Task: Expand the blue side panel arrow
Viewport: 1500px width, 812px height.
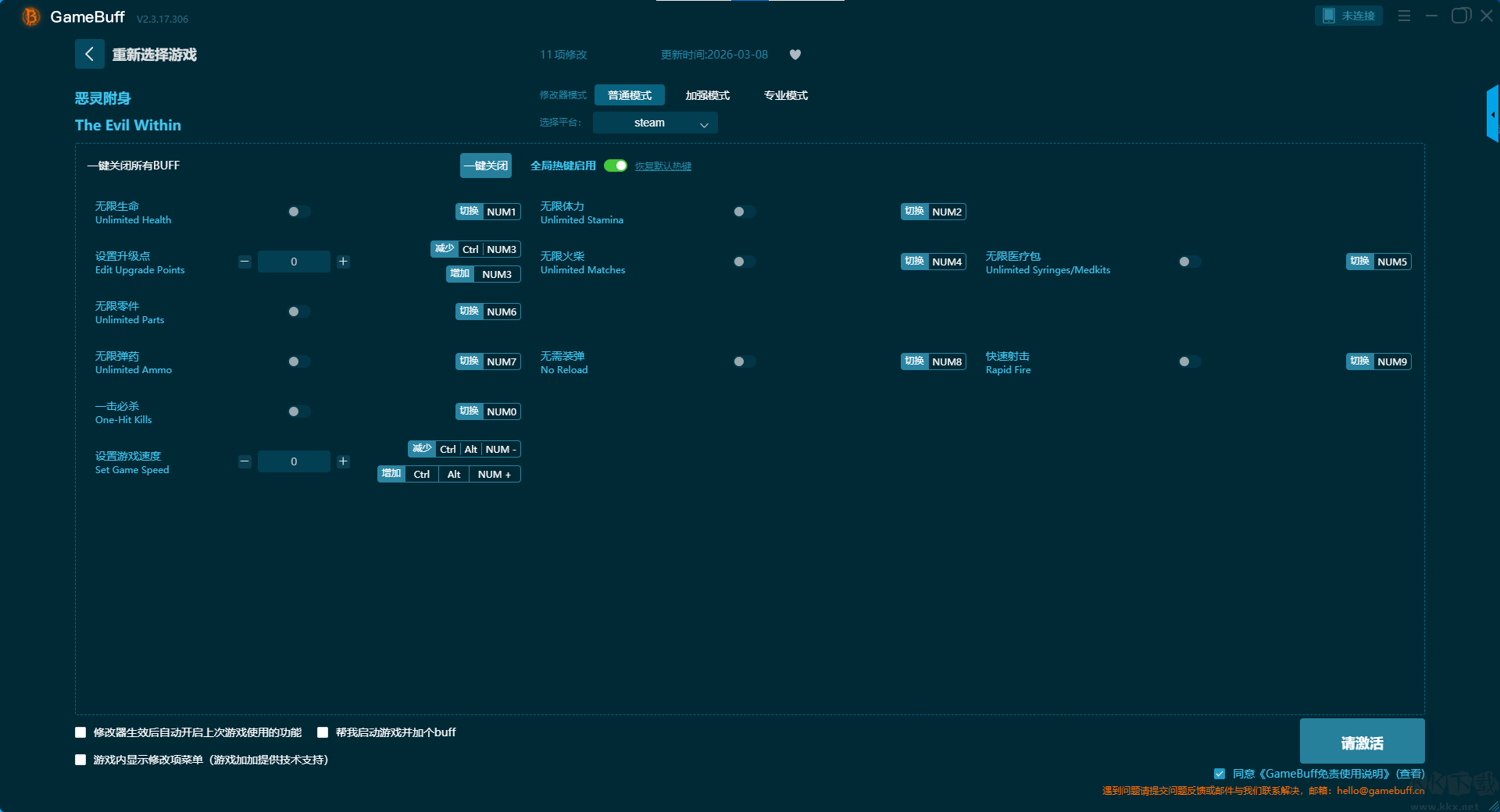Action: [x=1492, y=115]
